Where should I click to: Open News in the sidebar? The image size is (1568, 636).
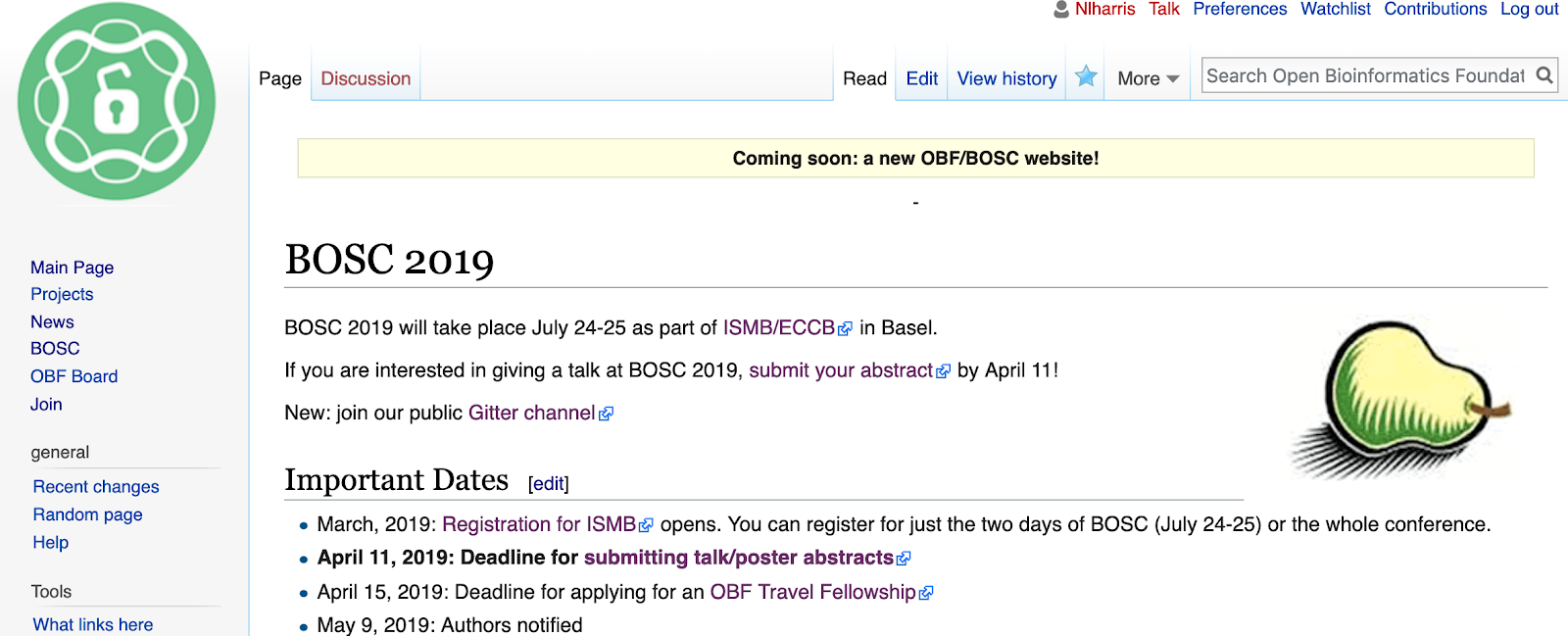[x=52, y=321]
